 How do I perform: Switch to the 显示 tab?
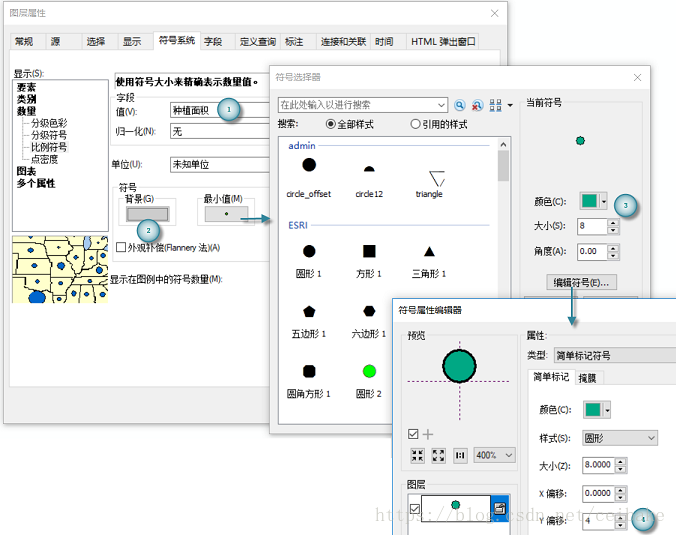132,41
